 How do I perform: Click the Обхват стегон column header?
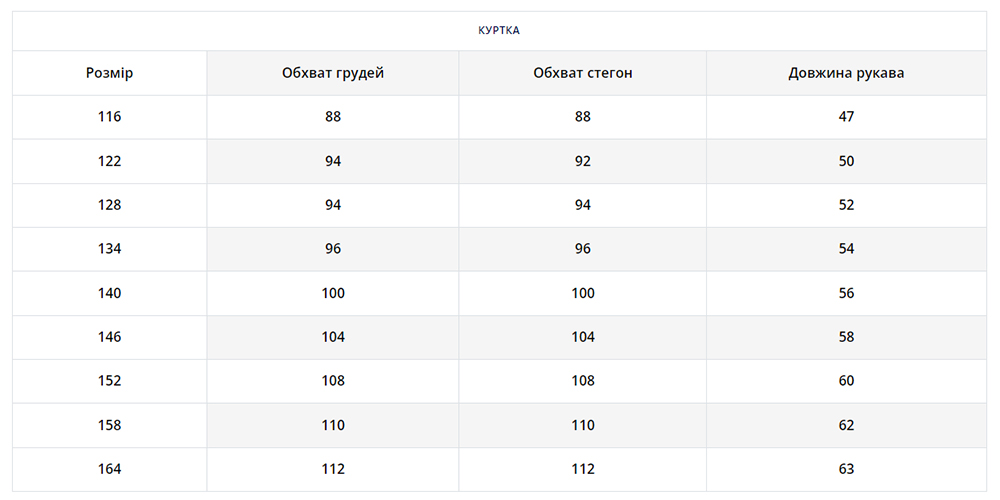583,73
